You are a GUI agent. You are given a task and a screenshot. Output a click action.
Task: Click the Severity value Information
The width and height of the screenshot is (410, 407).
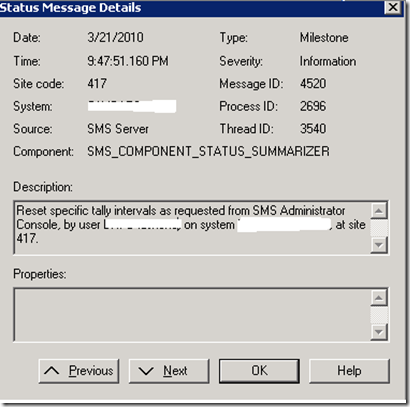(x=328, y=61)
